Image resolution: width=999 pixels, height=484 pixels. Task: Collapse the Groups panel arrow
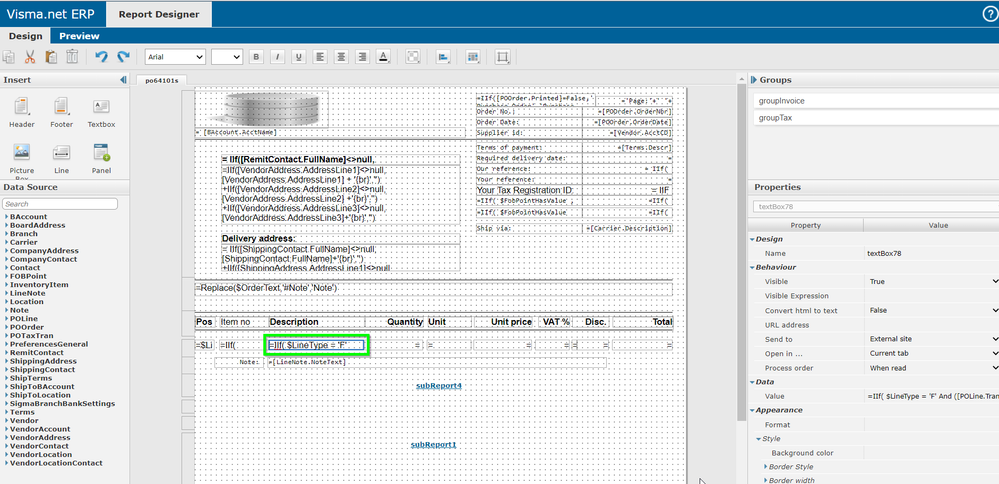(x=753, y=80)
